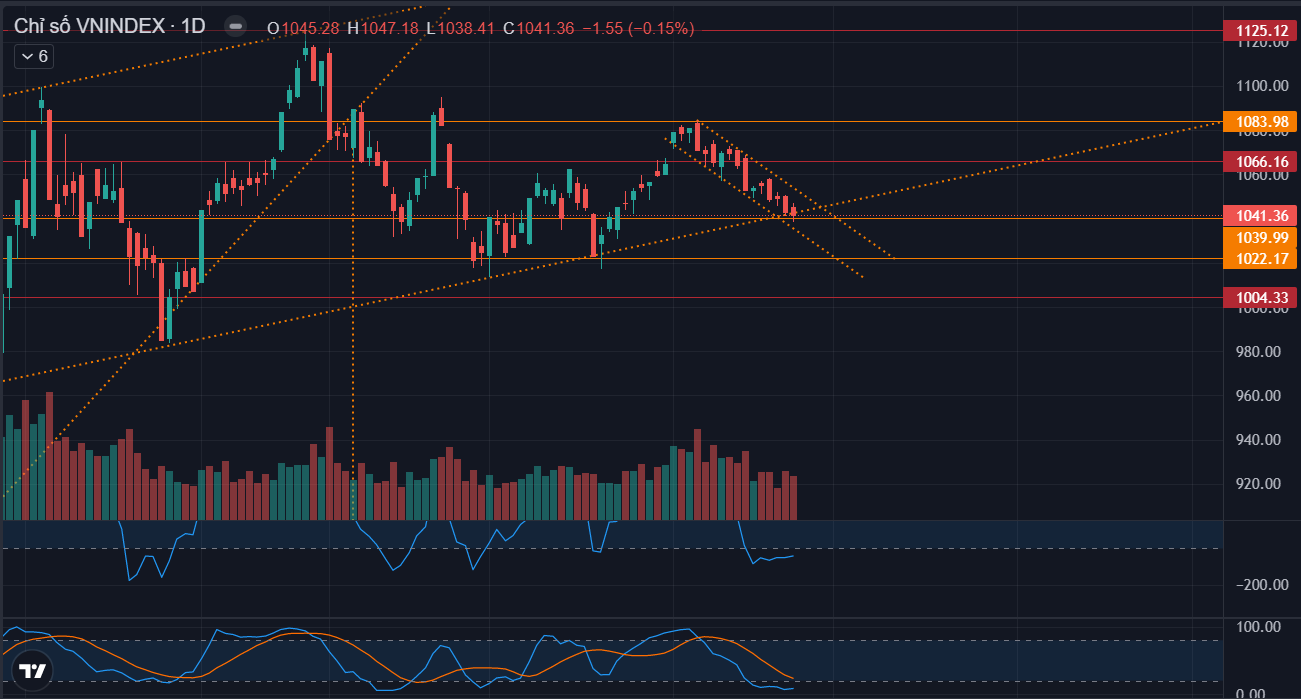
Task: Select the 1039.99 orange price label
Action: [x=1262, y=237]
